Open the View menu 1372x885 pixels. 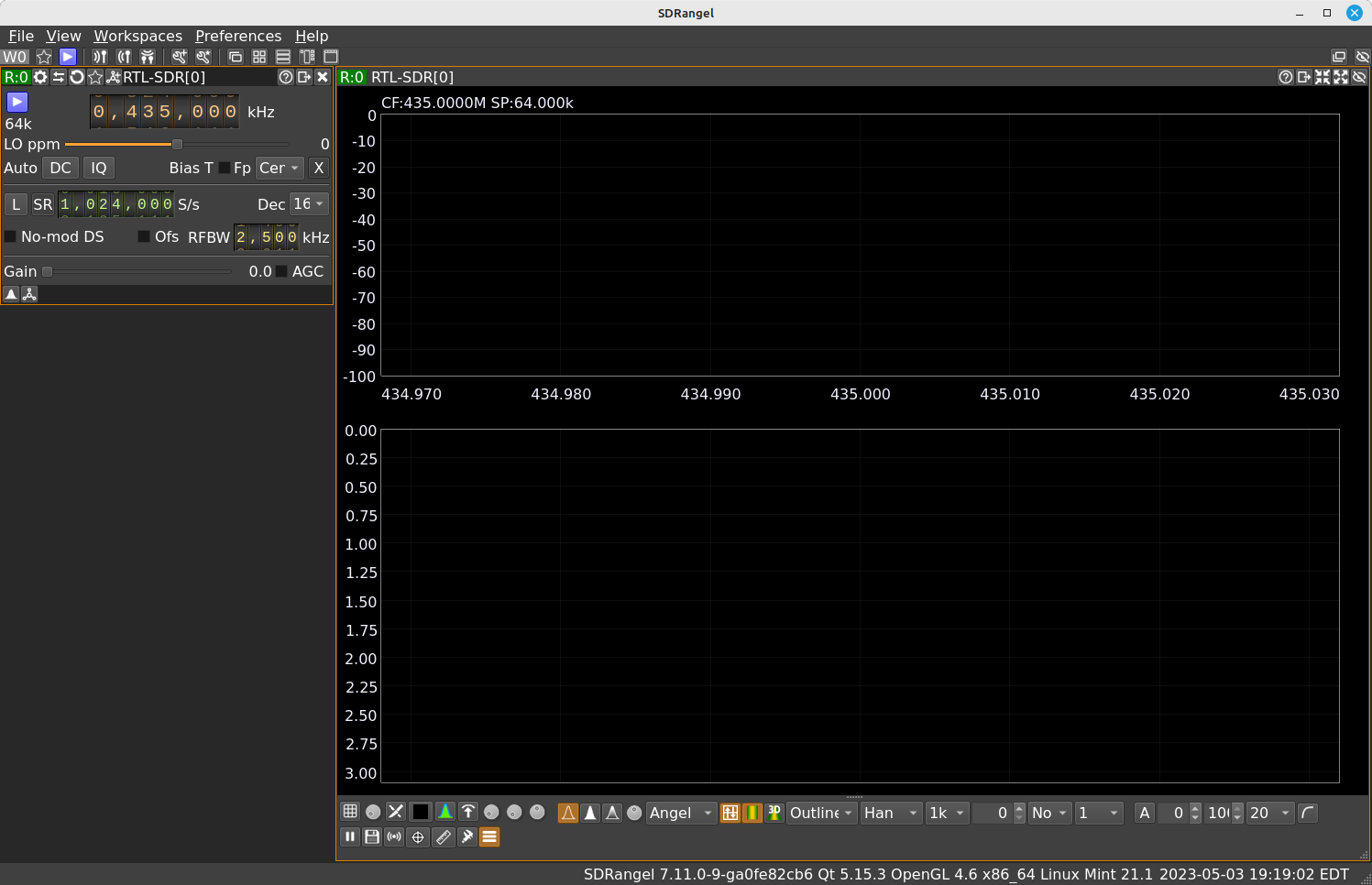(63, 36)
